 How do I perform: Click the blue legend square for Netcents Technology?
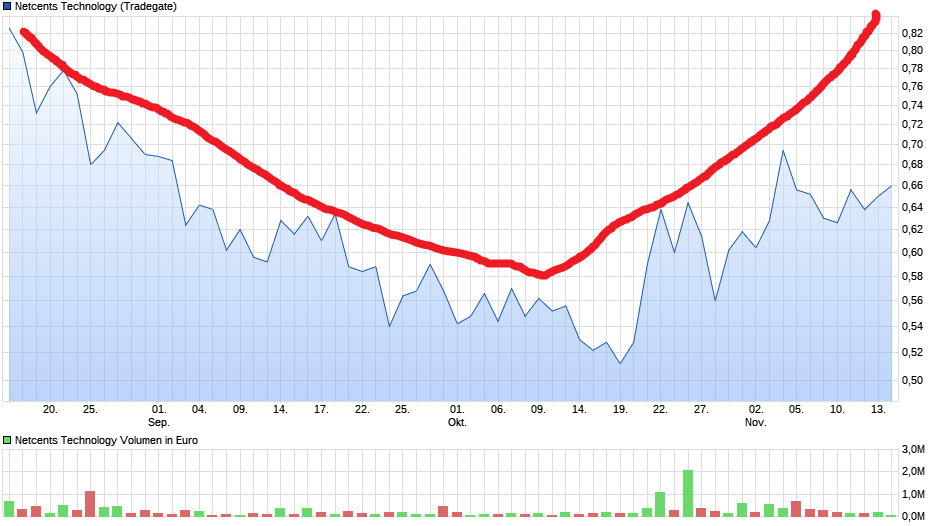tap(7, 7)
